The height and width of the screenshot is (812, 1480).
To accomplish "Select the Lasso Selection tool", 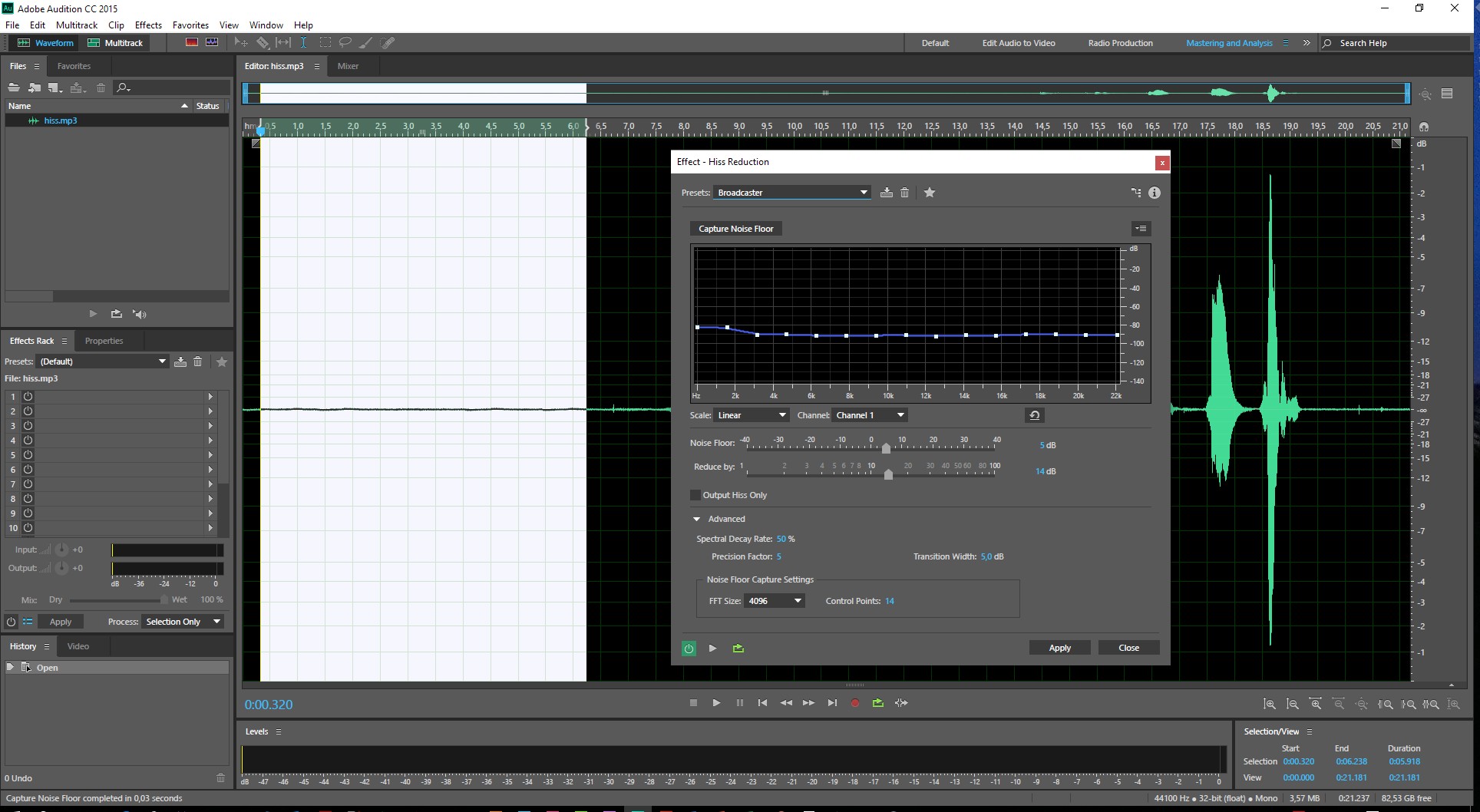I will [345, 43].
